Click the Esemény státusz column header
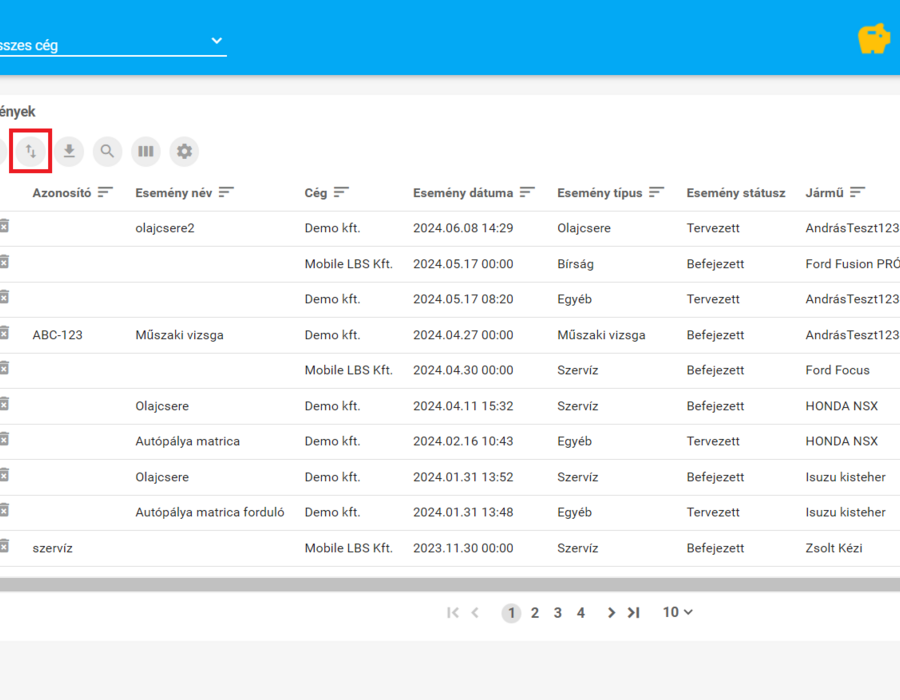This screenshot has height=700, width=900. coord(736,193)
